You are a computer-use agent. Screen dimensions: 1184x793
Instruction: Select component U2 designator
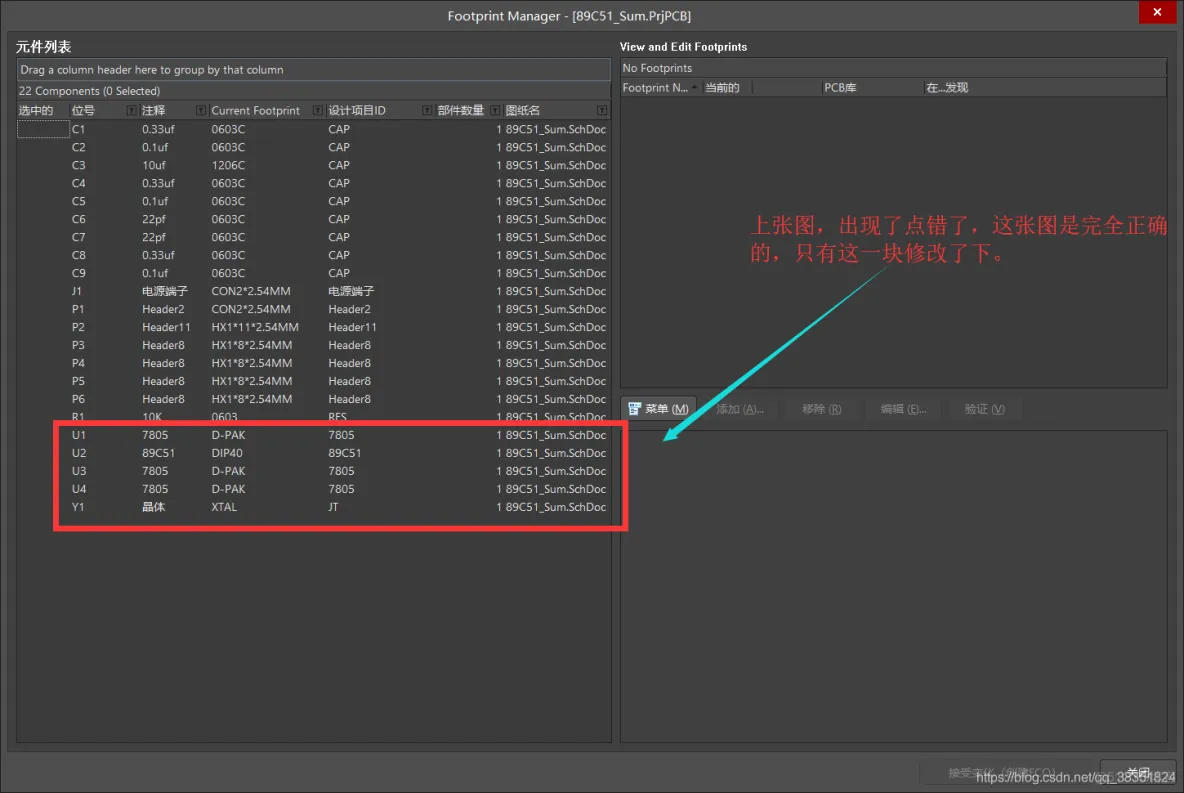79,453
